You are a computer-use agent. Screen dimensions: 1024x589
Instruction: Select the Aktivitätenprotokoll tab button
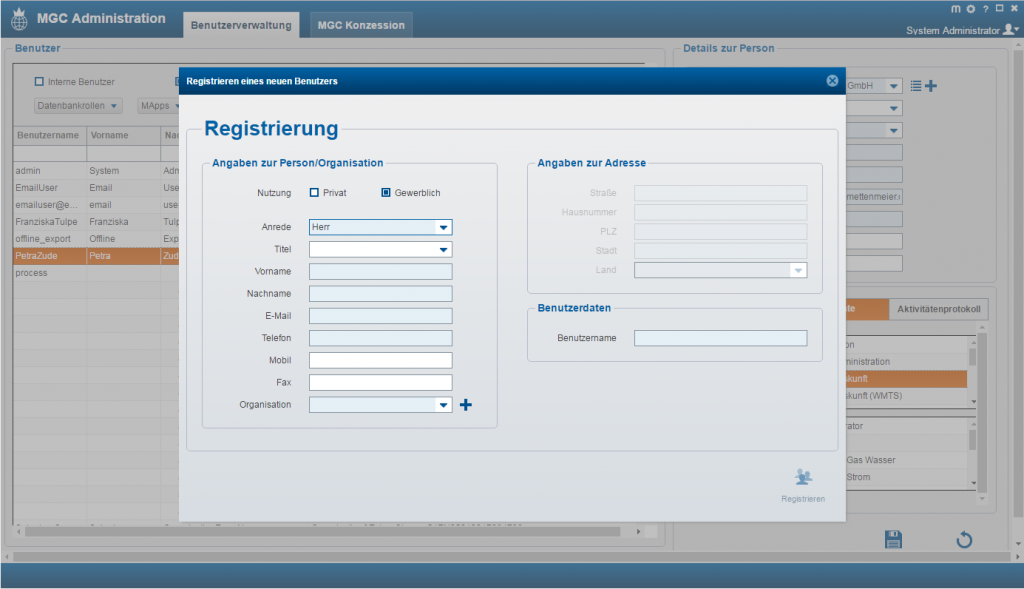(x=938, y=309)
